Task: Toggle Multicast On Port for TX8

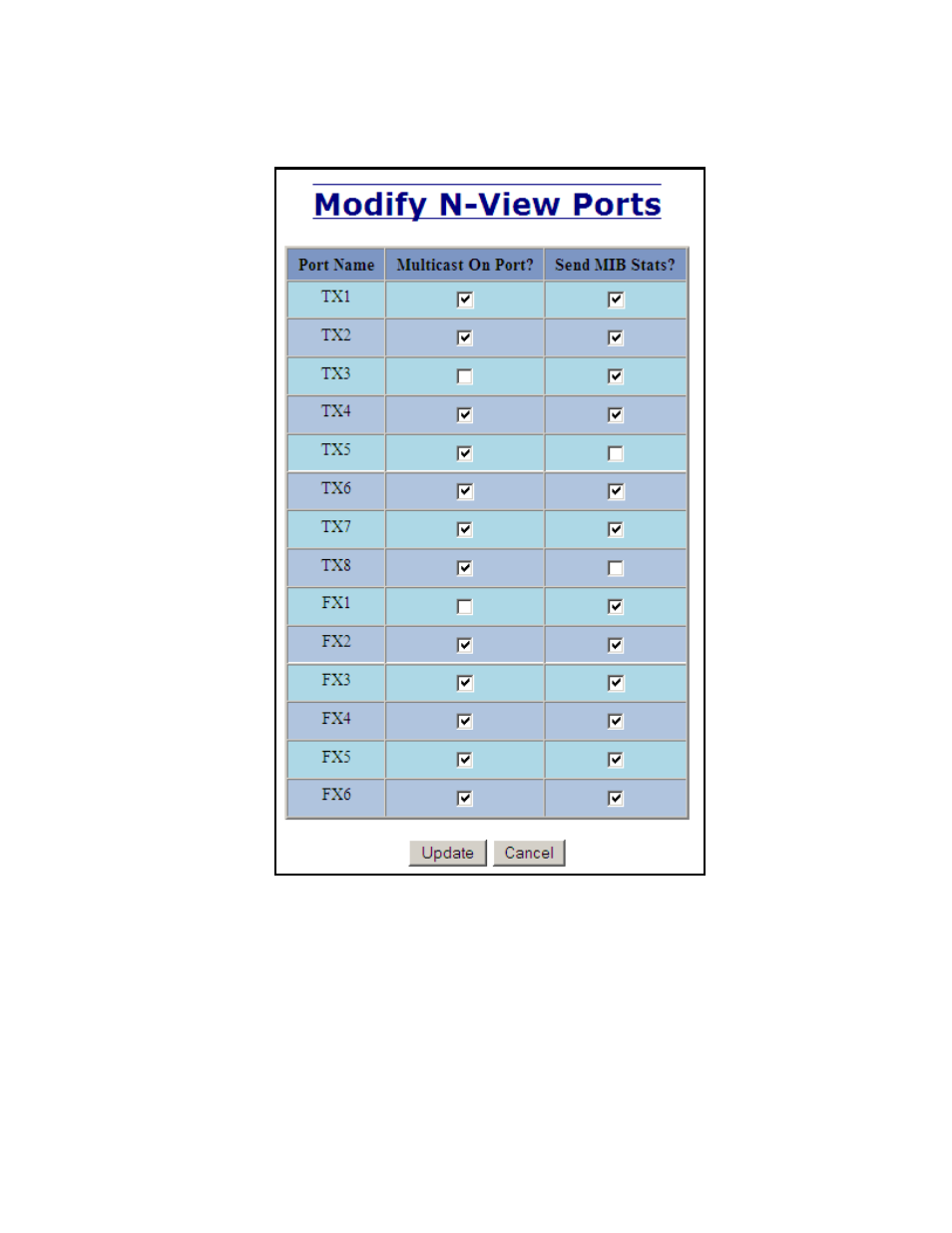Action: pos(464,568)
